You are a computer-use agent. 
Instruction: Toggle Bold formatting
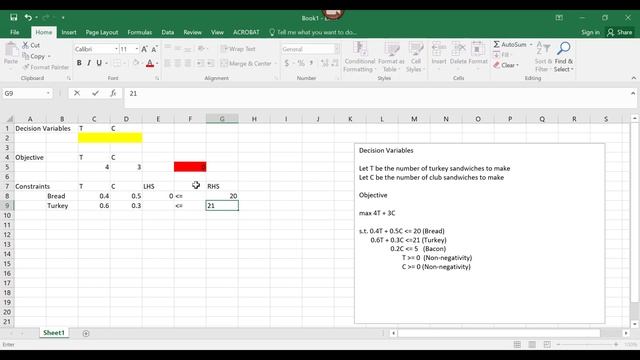click(79, 63)
